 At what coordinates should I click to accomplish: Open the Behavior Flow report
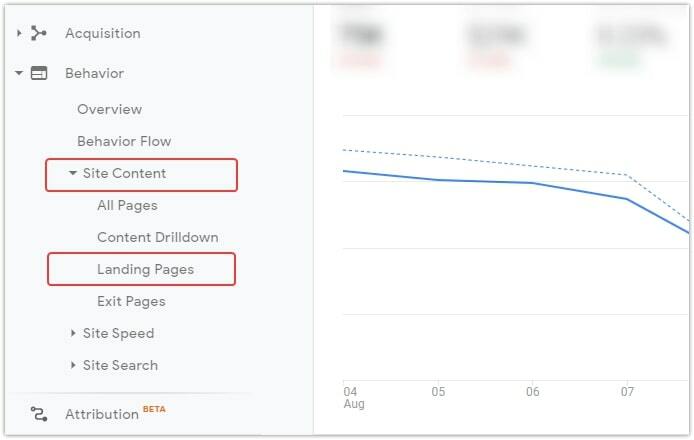[x=124, y=141]
